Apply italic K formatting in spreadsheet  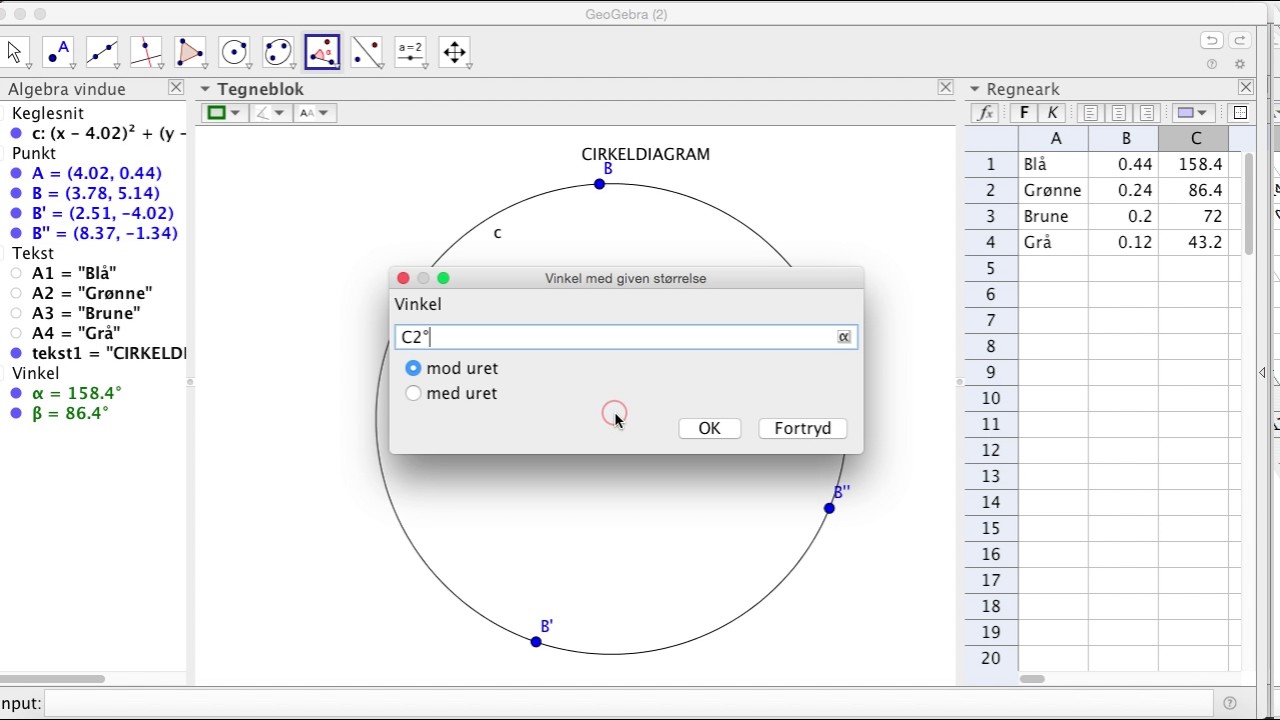pos(1051,113)
